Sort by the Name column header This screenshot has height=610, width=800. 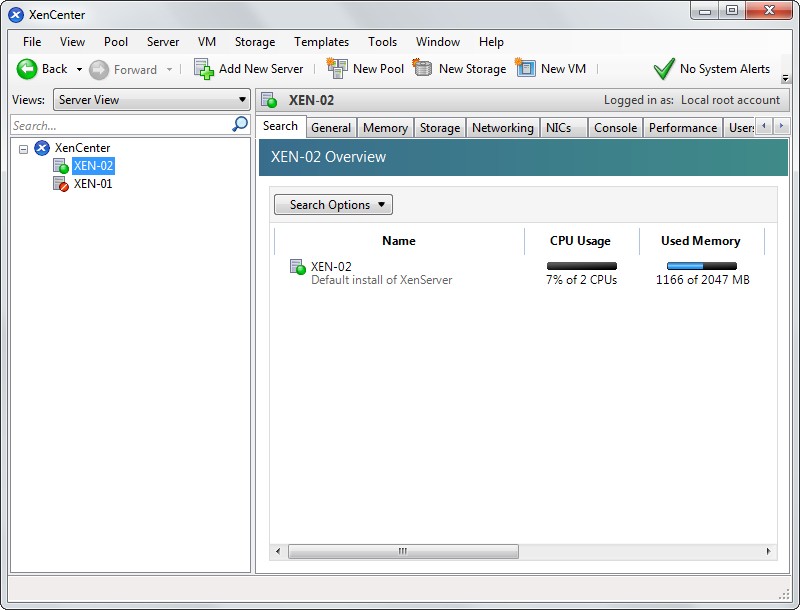[x=399, y=241]
